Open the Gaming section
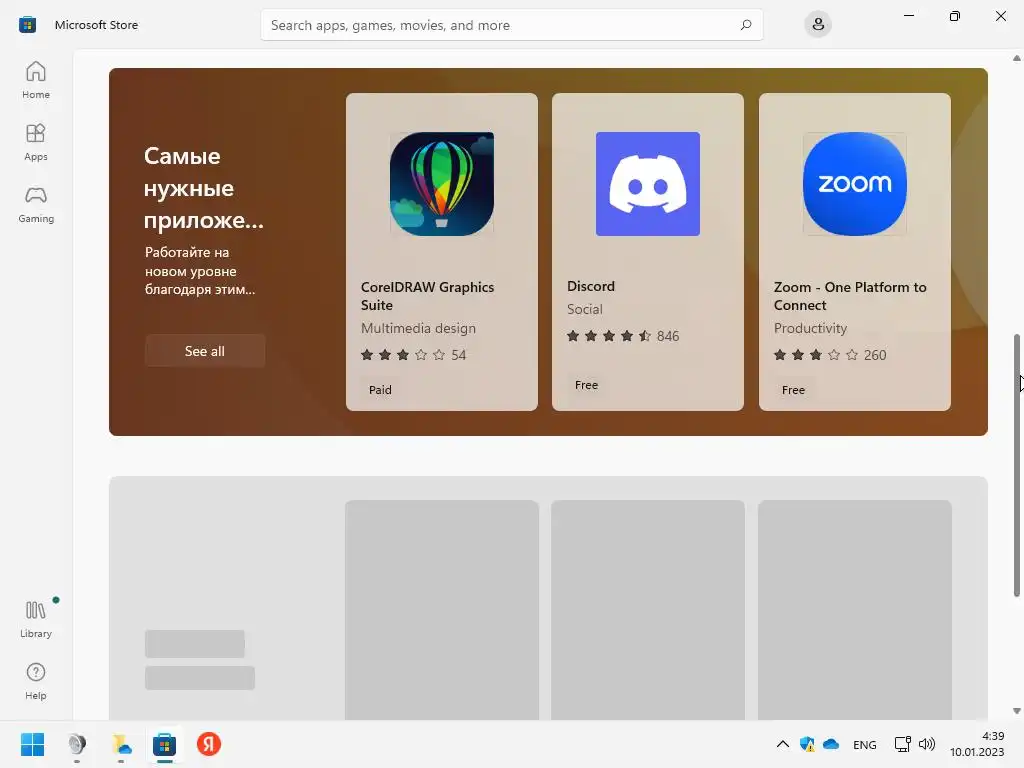This screenshot has width=1024, height=768. pyautogui.click(x=35, y=204)
